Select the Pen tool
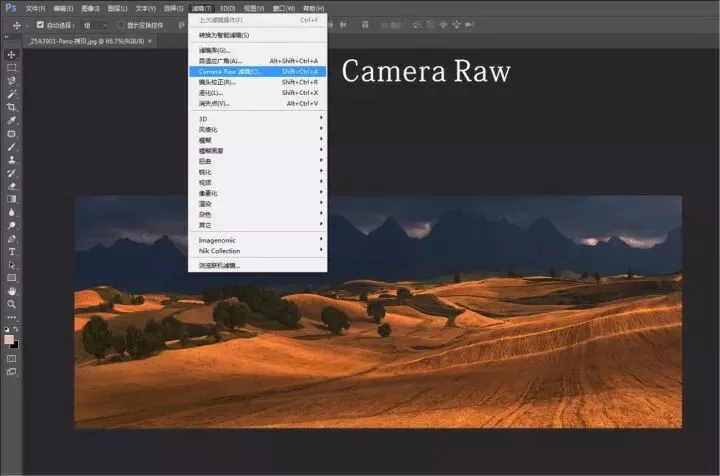 click(11, 239)
